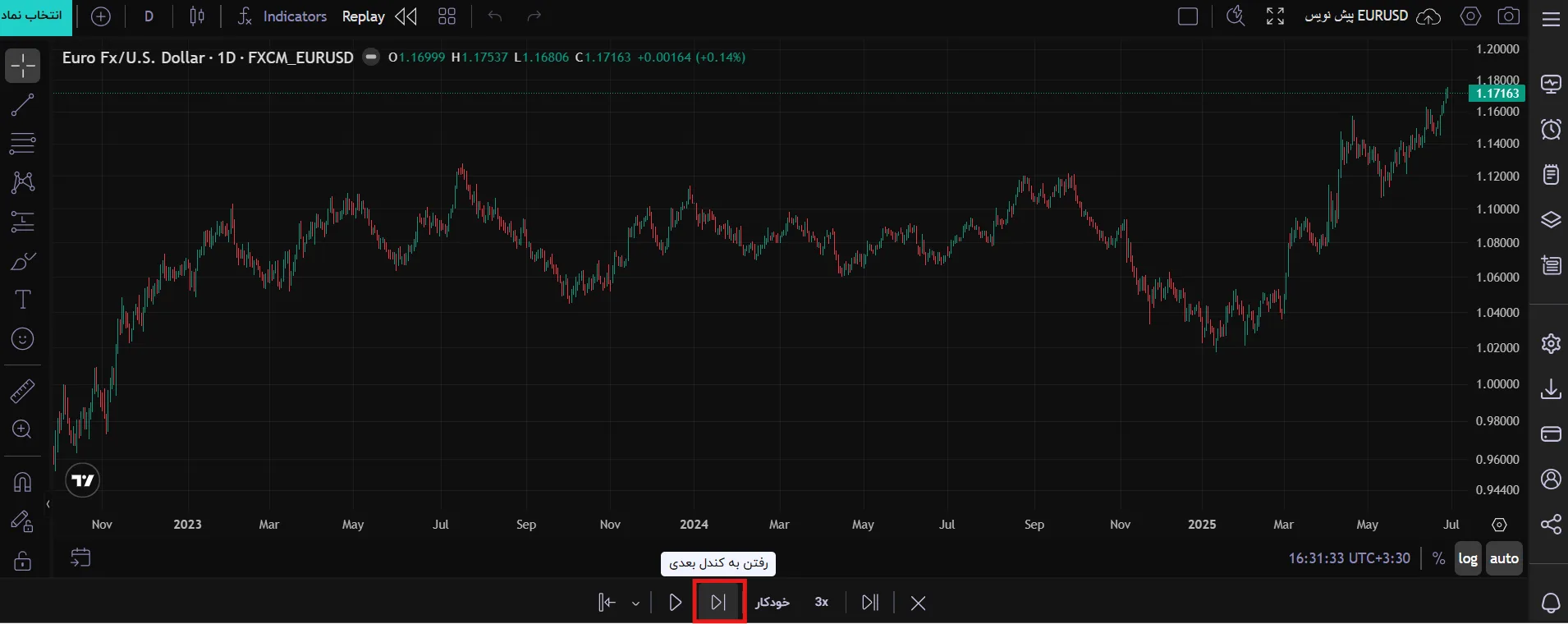Select the text annotation tool
Image resolution: width=1568 pixels, height=624 pixels.
pyautogui.click(x=22, y=300)
